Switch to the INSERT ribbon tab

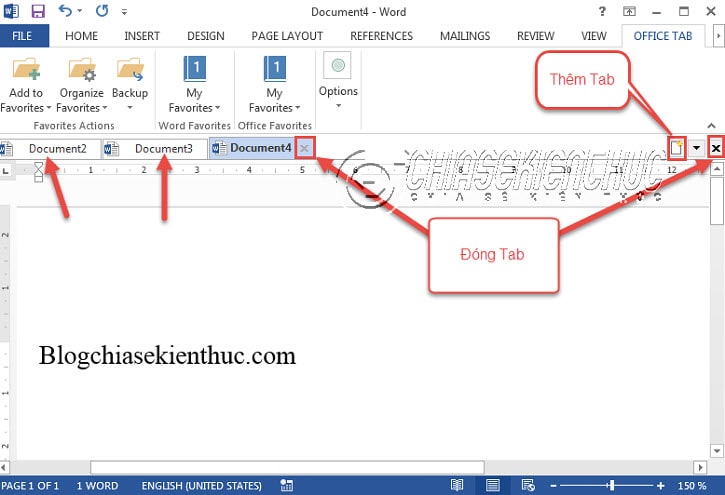coord(141,36)
